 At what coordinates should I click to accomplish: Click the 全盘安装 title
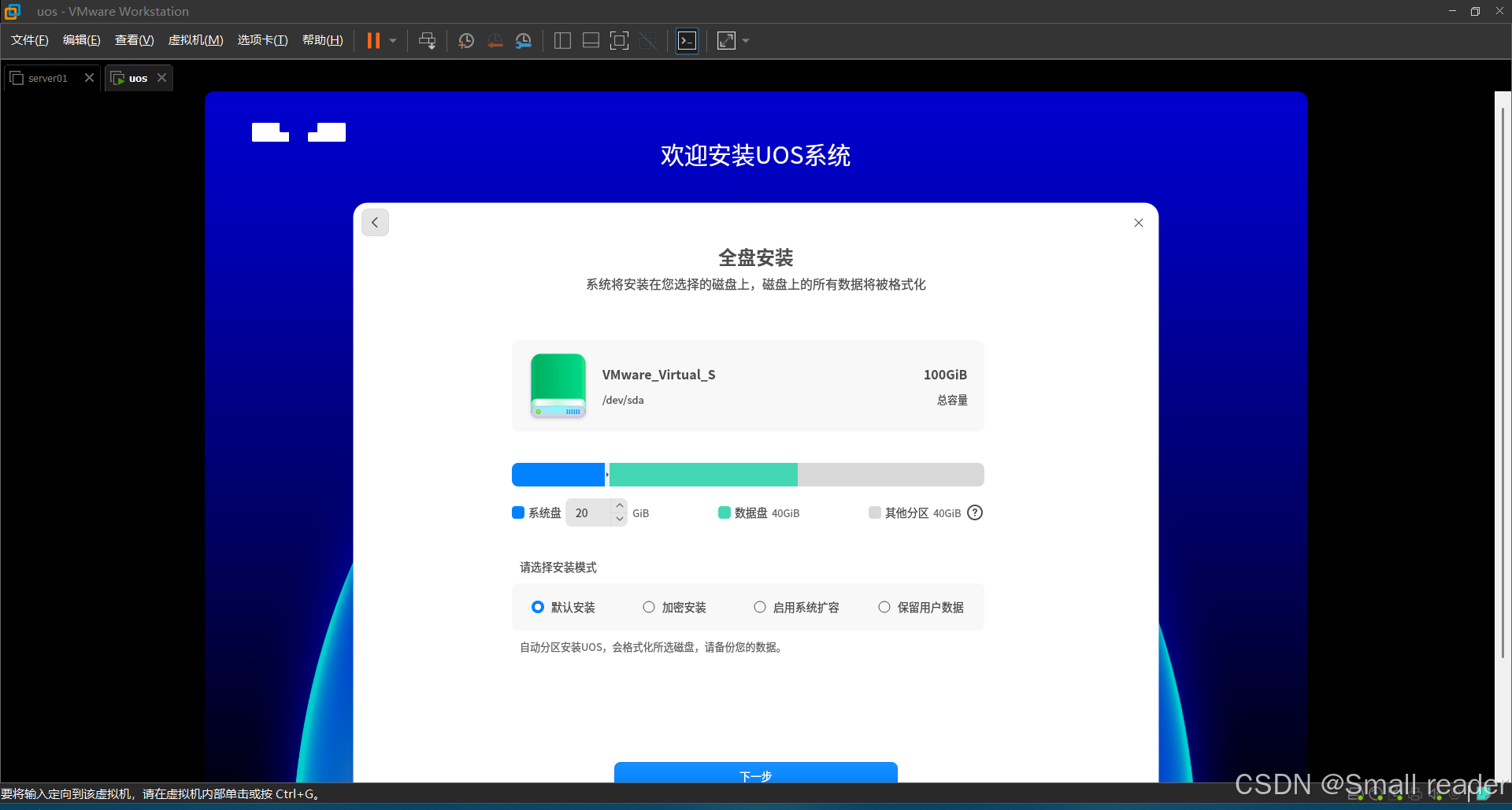[756, 257]
